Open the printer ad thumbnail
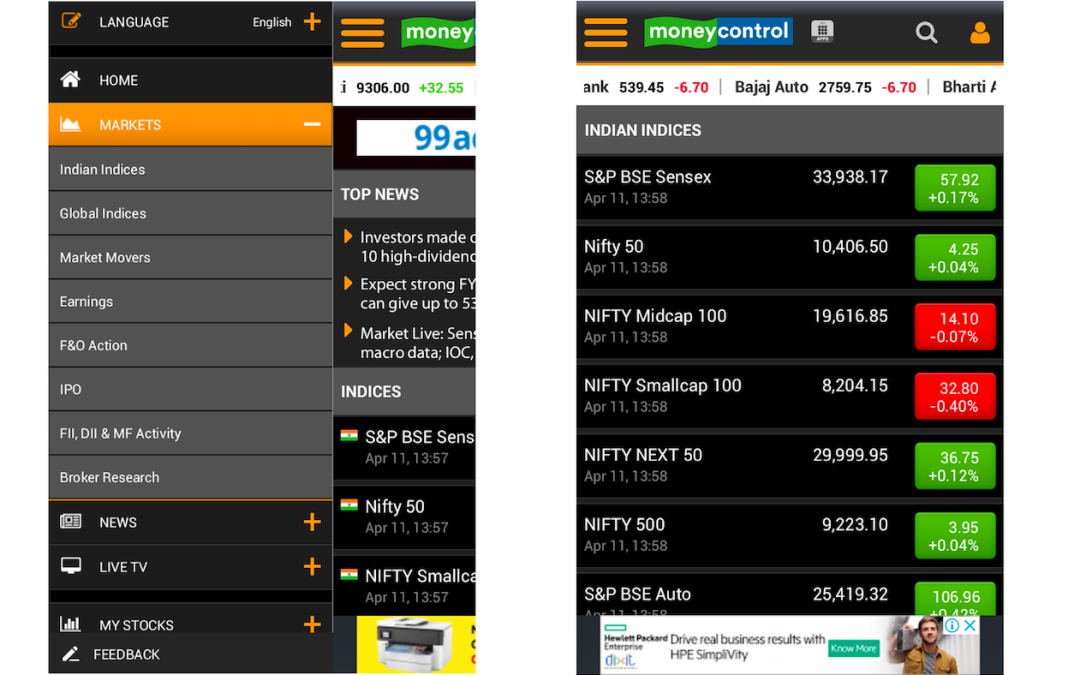This screenshot has width=1080, height=675. click(x=416, y=644)
